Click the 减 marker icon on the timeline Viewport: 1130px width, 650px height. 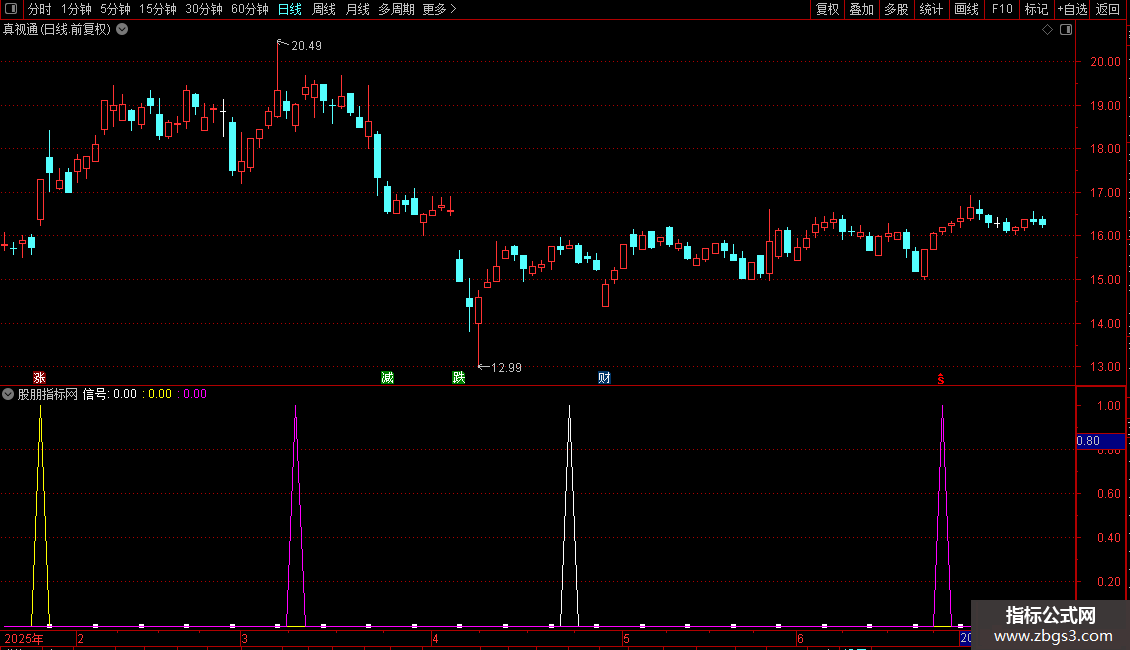pos(387,378)
